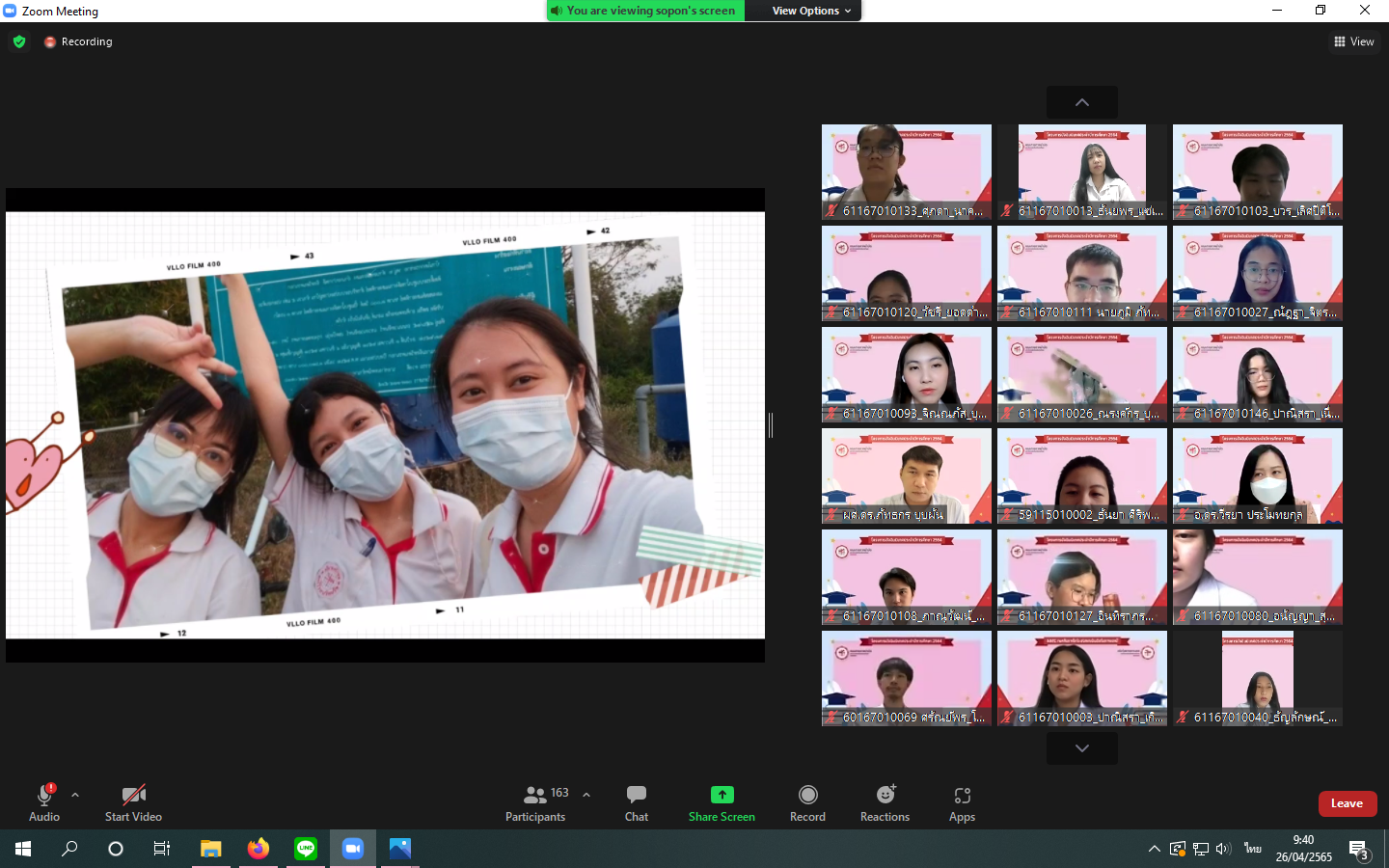
Task: Toggle the Thai input language indicator
Action: pos(1252,849)
